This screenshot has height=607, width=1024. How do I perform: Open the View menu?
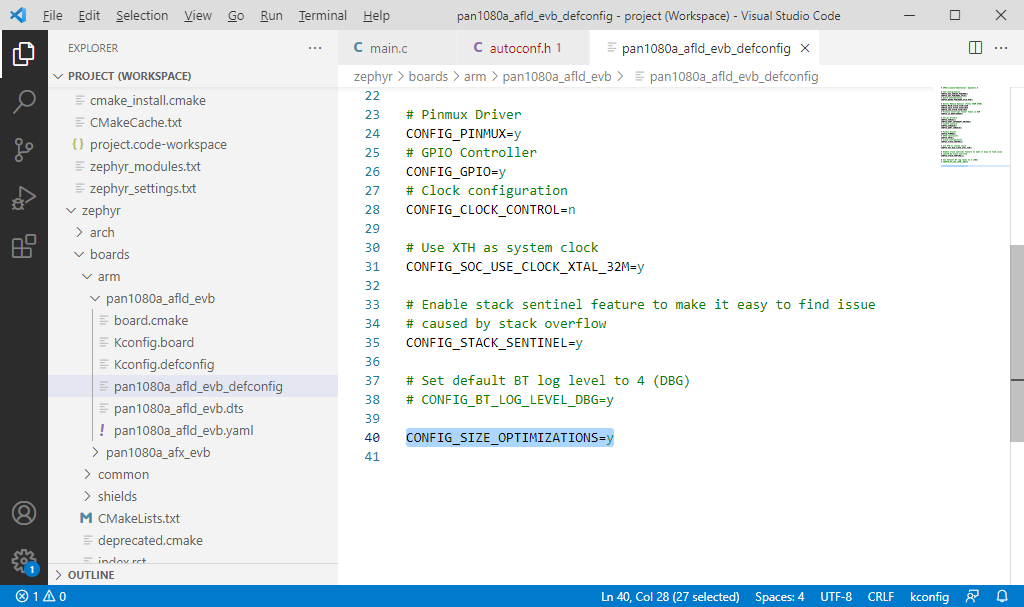[x=197, y=16]
